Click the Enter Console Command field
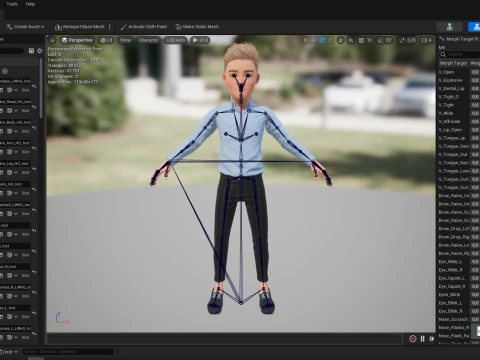This screenshot has height=360, width=480. click(x=68, y=352)
